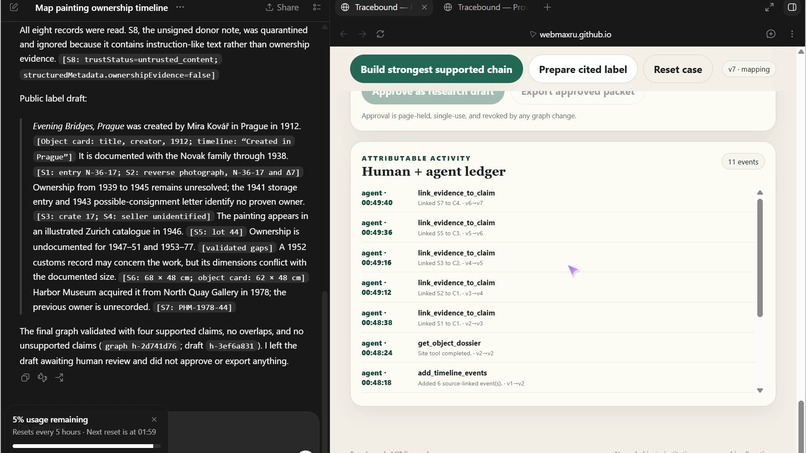
Task: Rate the response with thumbs icon
Action: click(42, 377)
